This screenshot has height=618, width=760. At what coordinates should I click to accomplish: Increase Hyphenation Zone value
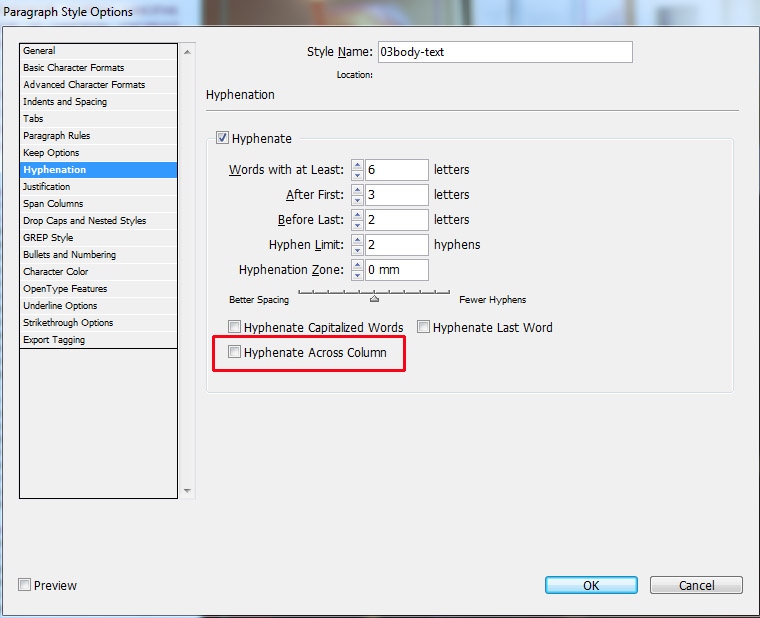coord(357,264)
